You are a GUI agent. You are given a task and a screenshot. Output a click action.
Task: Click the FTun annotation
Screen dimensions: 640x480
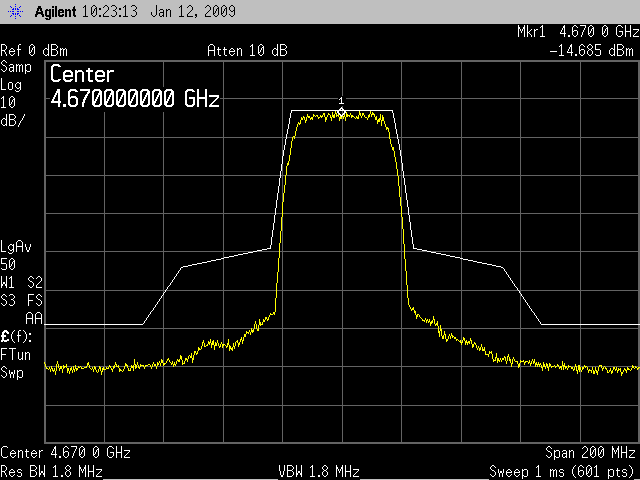16,354
